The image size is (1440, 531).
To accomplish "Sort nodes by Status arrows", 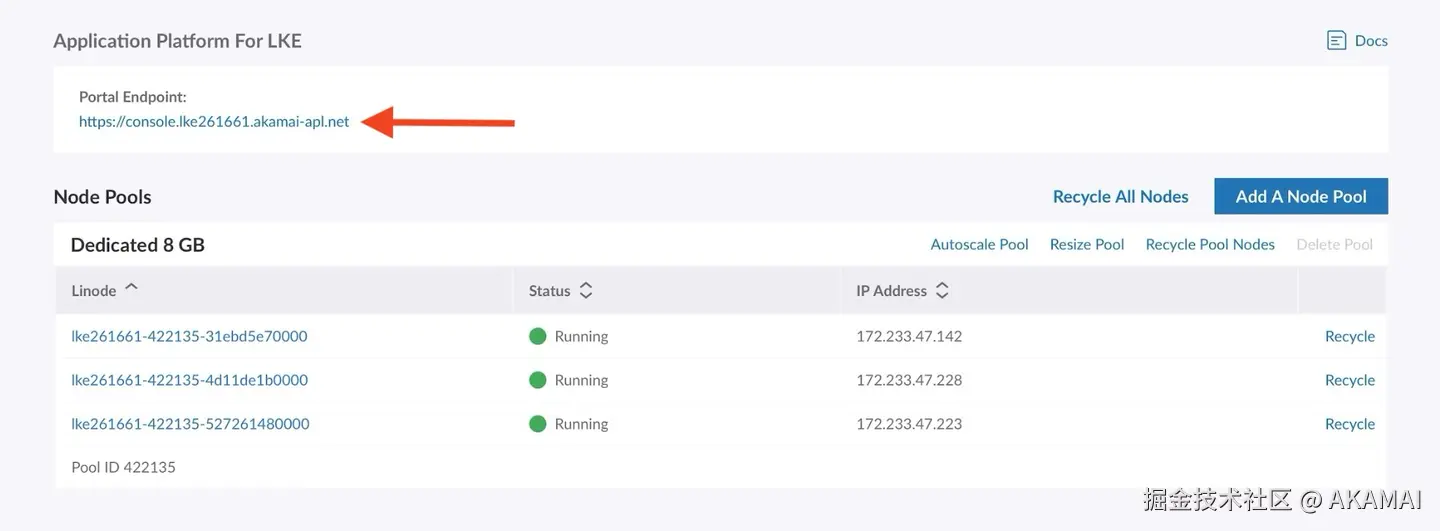I will 586,291.
